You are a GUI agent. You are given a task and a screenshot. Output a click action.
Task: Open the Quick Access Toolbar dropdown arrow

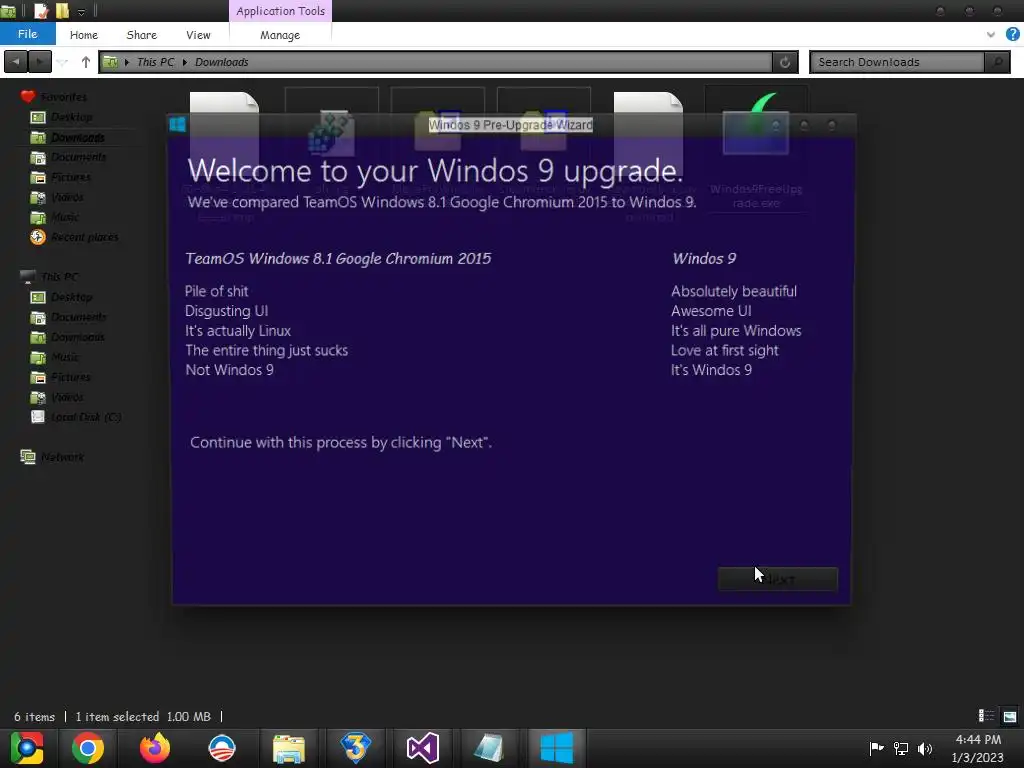pyautogui.click(x=81, y=11)
